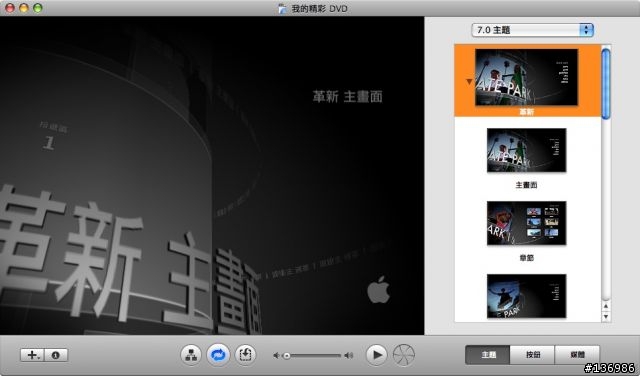Viewport: 640px width, 376px height.
Task: Click drop zone number 1
Action: click(x=49, y=143)
